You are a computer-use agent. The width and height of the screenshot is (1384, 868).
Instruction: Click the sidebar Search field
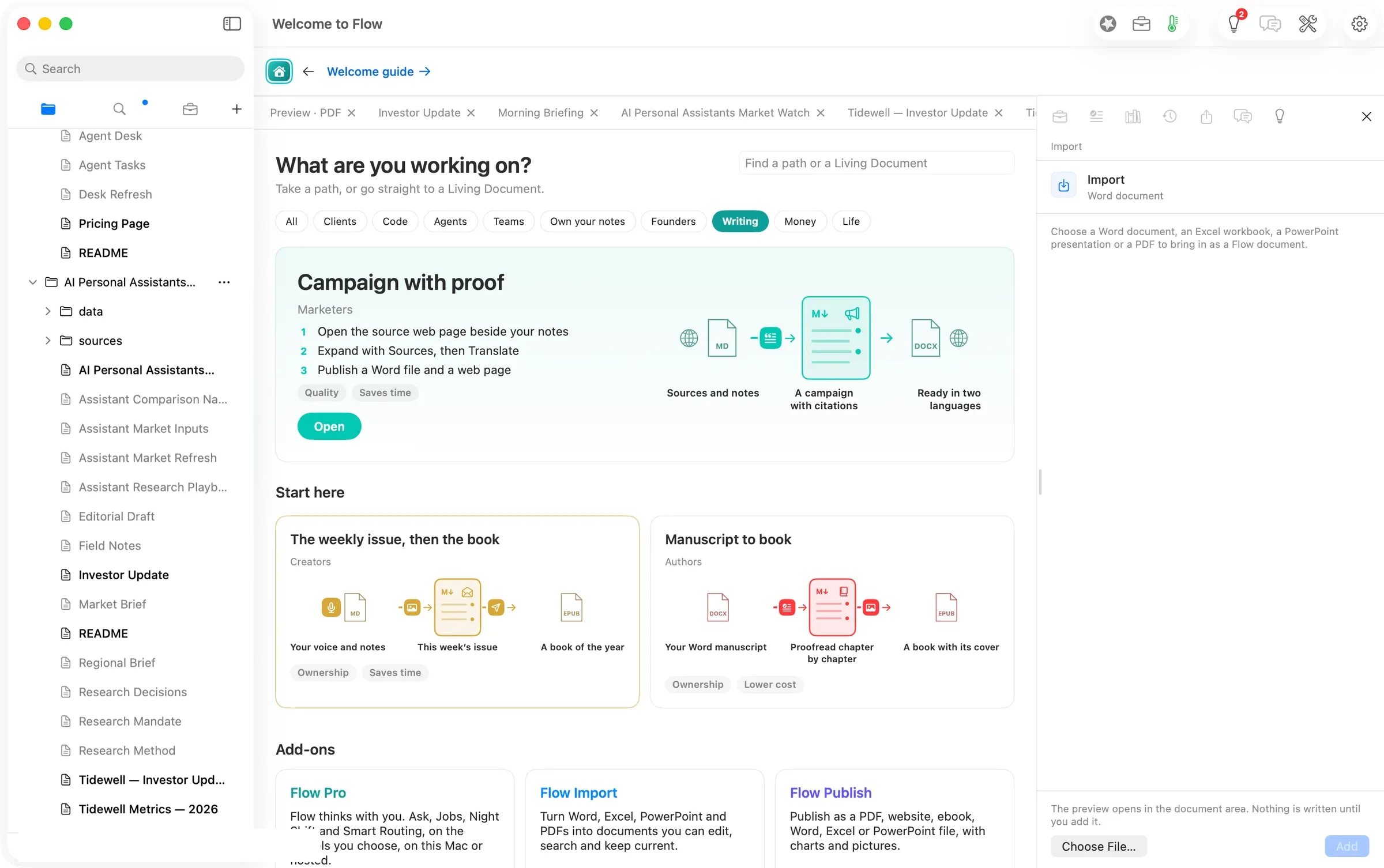pyautogui.click(x=130, y=69)
